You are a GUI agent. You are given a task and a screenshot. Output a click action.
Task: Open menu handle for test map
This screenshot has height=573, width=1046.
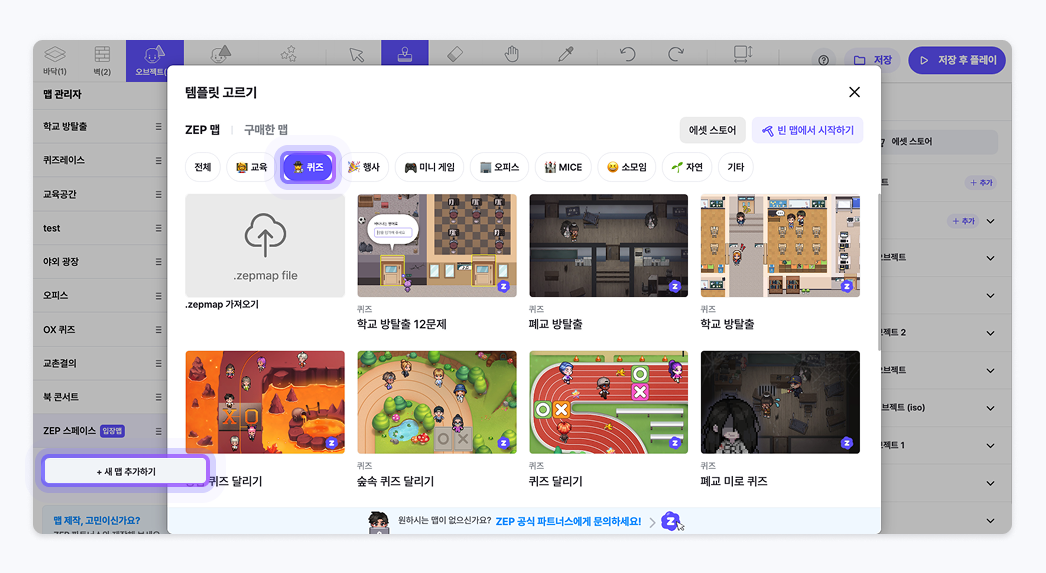pyautogui.click(x=158, y=228)
